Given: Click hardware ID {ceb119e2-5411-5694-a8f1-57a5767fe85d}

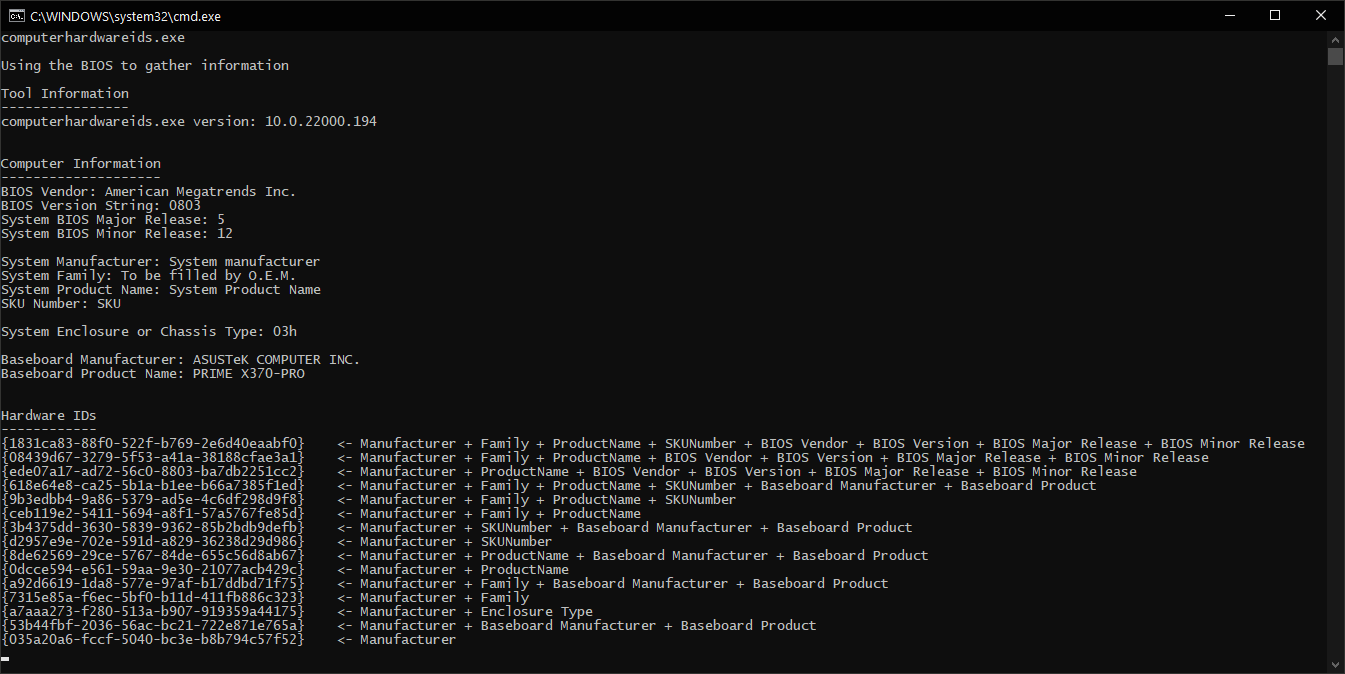Looking at the screenshot, I should tap(153, 513).
